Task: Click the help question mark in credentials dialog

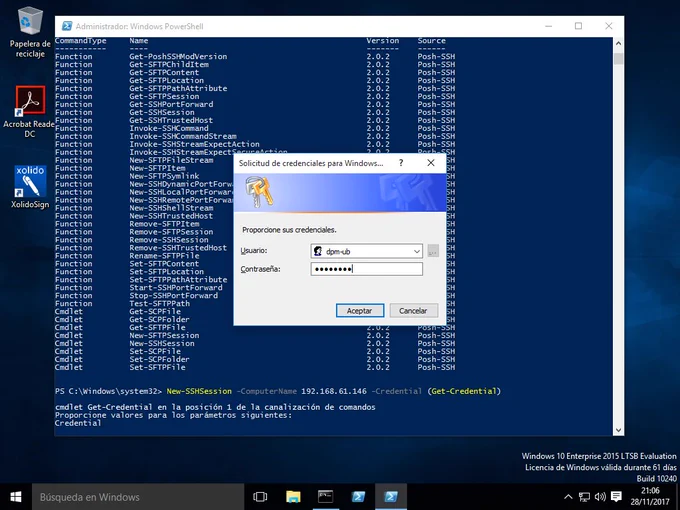Action: click(401, 163)
